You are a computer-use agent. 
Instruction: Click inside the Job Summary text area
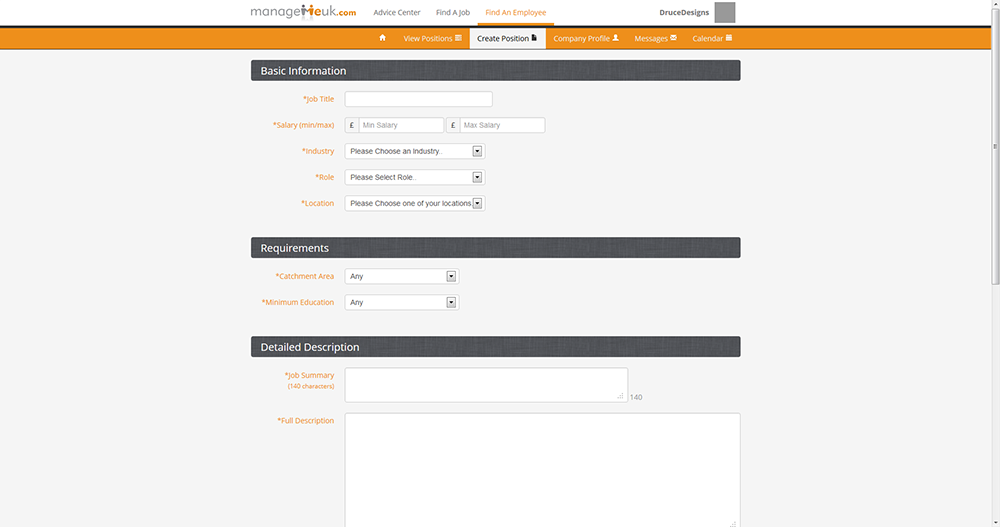point(485,384)
